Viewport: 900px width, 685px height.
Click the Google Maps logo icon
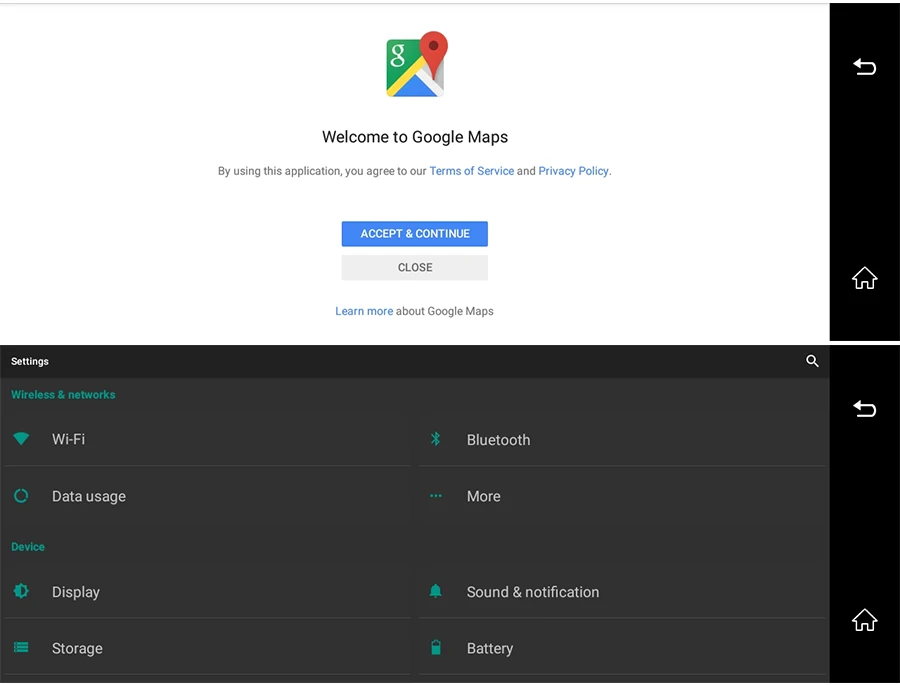pyautogui.click(x=417, y=64)
